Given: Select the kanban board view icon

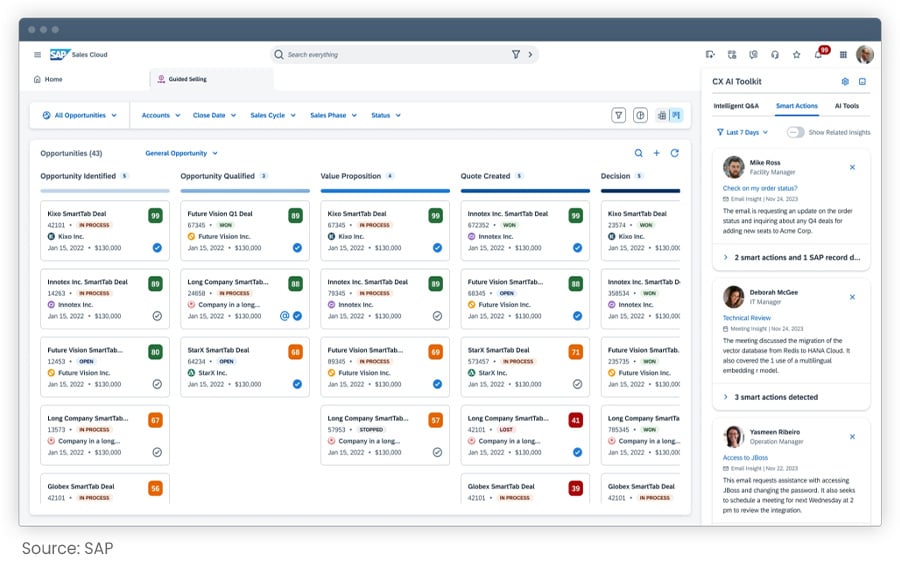Looking at the screenshot, I should coord(676,115).
